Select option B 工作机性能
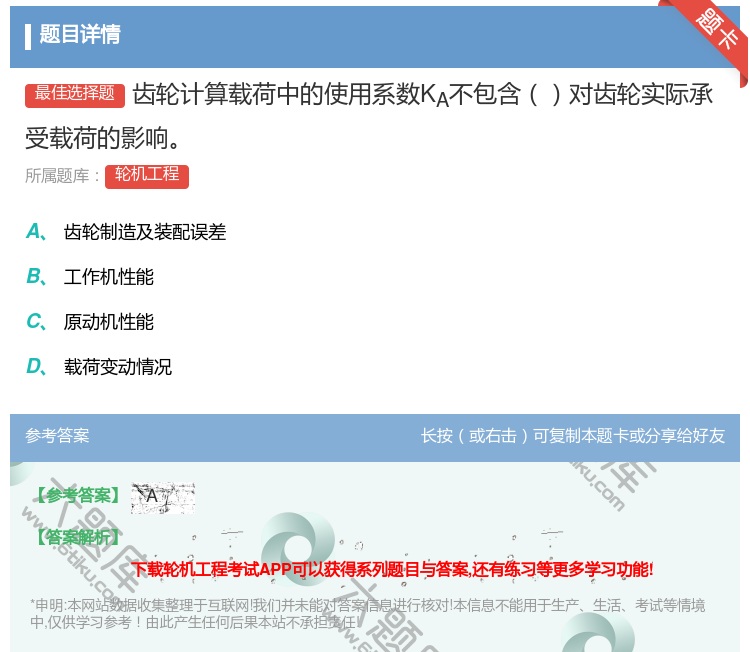The height and width of the screenshot is (652, 750). click(x=89, y=277)
